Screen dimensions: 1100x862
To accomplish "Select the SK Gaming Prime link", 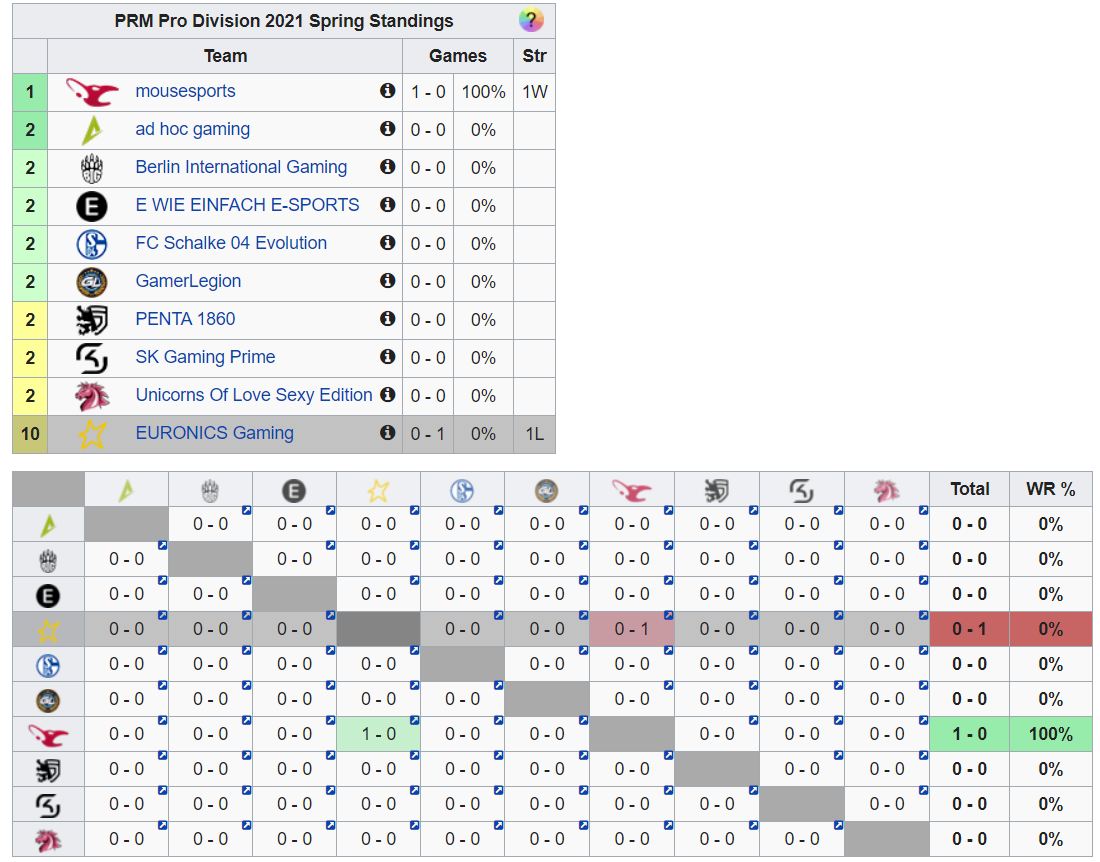I will tap(205, 357).
